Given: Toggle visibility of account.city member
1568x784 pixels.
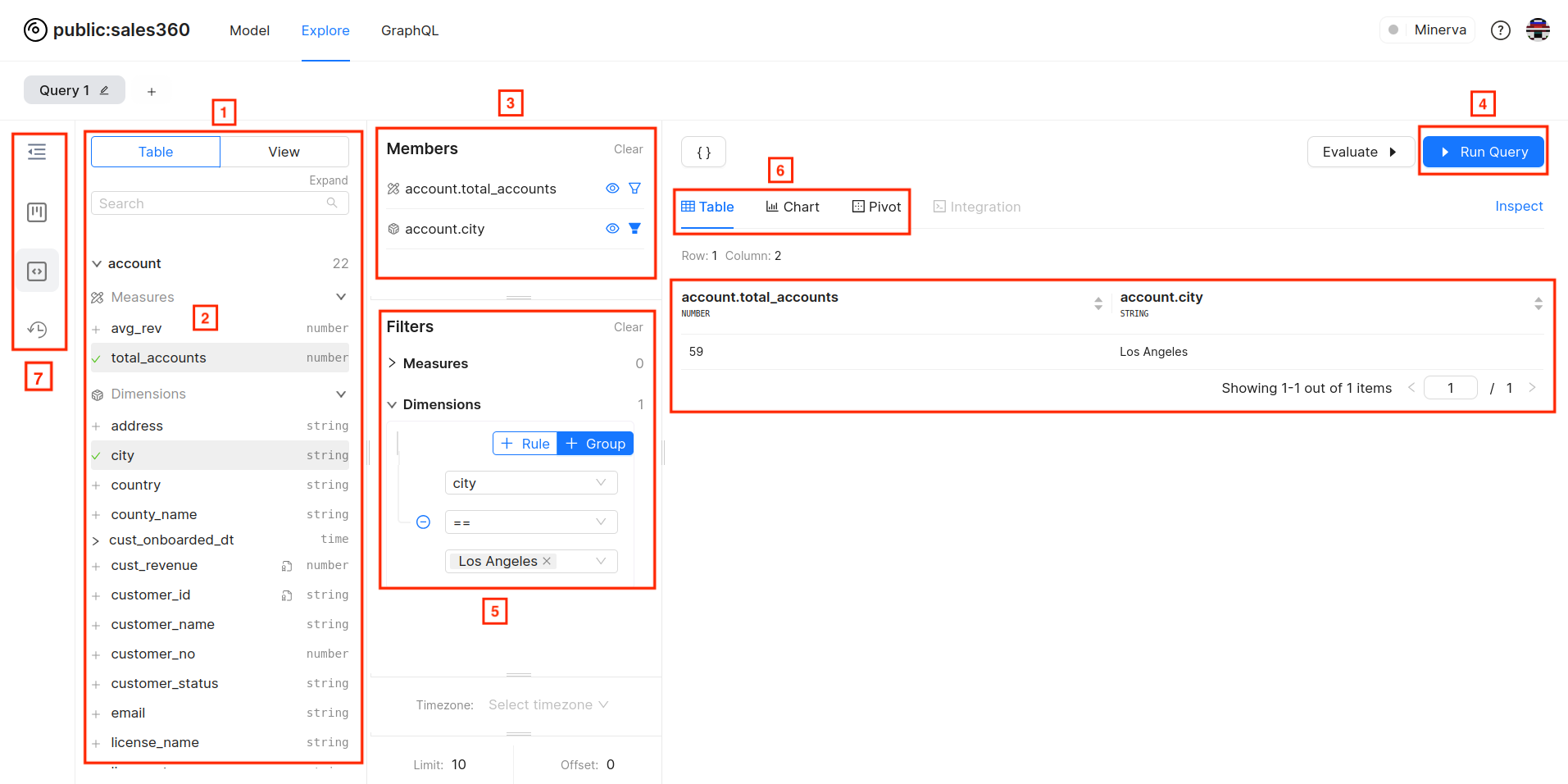Looking at the screenshot, I should click(x=612, y=229).
